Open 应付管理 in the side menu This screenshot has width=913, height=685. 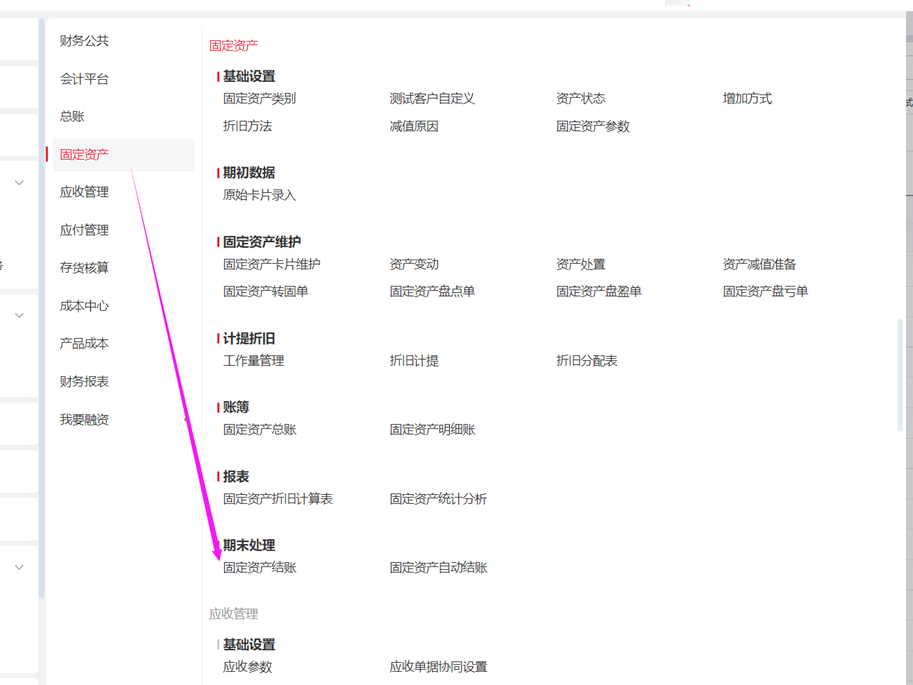(x=84, y=230)
